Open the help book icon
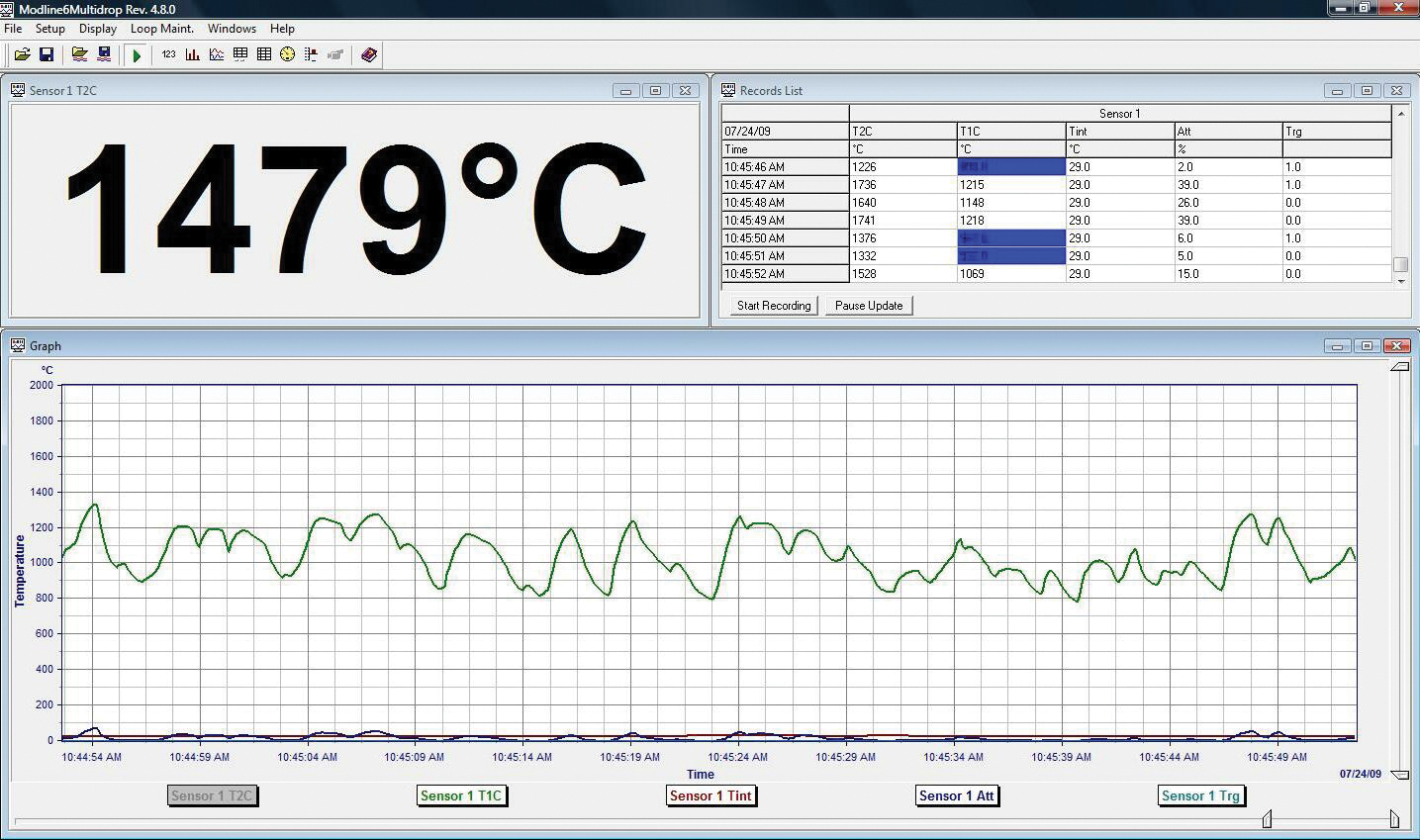Image resolution: width=1420 pixels, height=840 pixels. coord(369,54)
